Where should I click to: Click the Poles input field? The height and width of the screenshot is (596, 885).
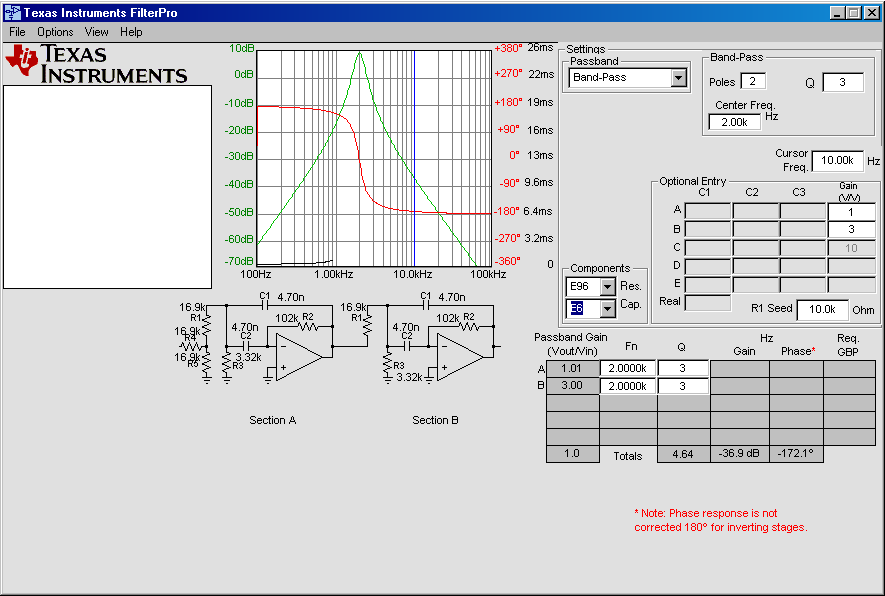point(753,81)
